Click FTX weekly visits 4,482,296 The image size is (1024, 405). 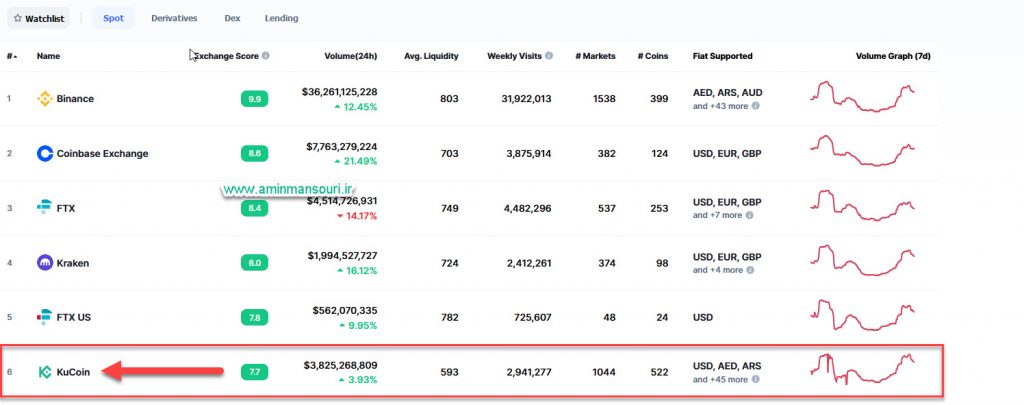click(528, 208)
